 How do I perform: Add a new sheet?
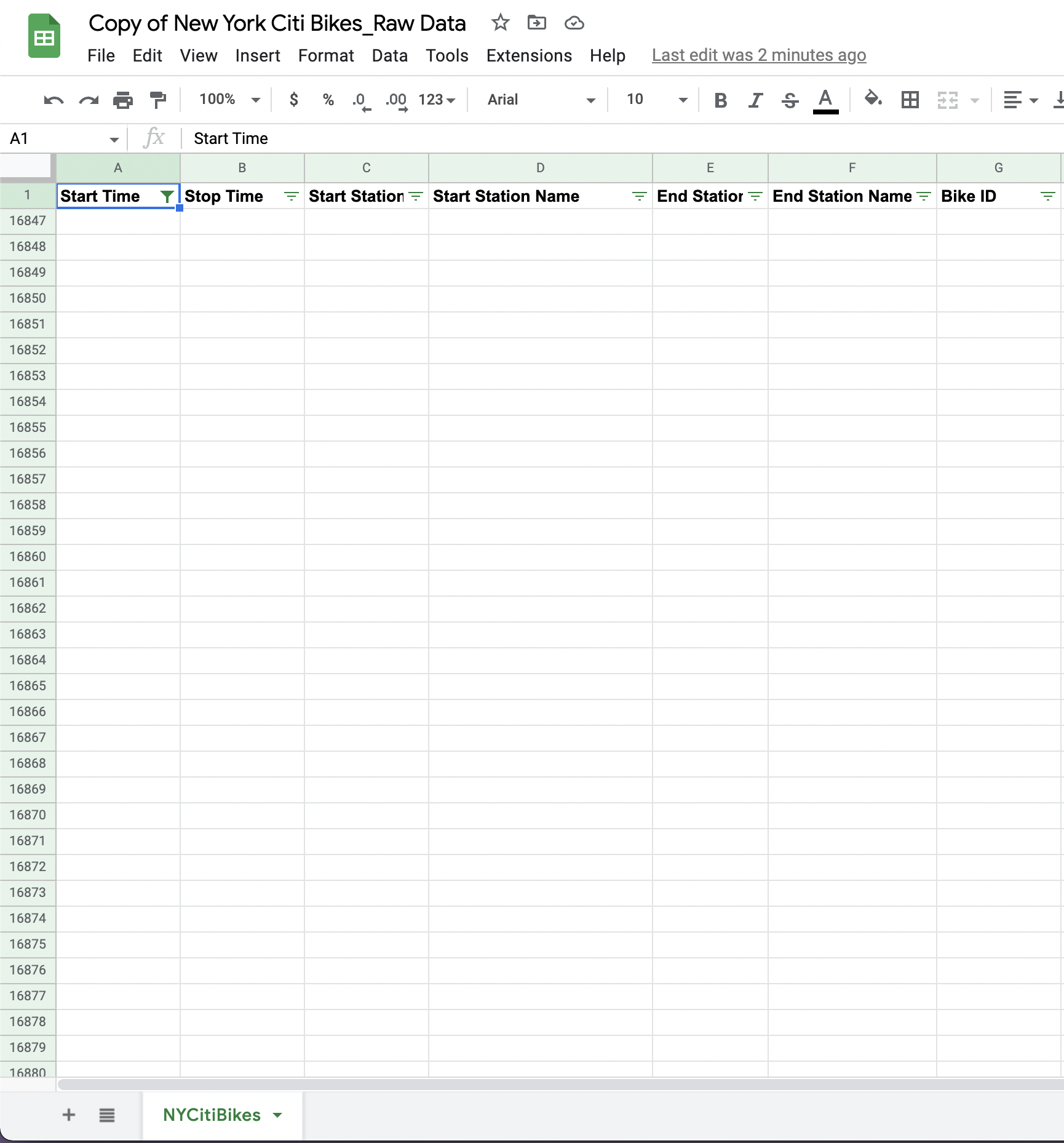[69, 1115]
